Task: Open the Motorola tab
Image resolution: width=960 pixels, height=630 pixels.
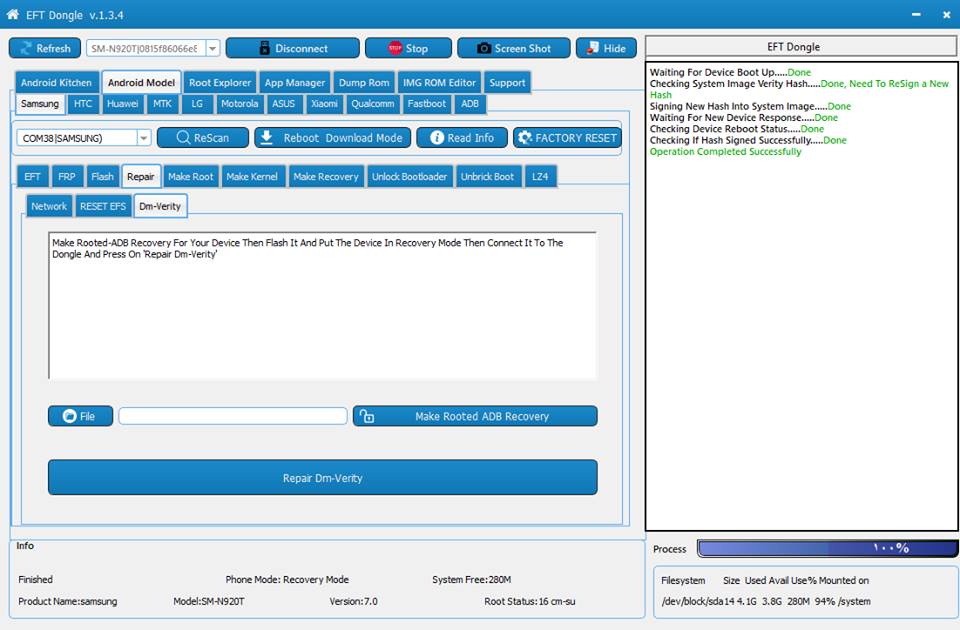Action: pos(239,104)
